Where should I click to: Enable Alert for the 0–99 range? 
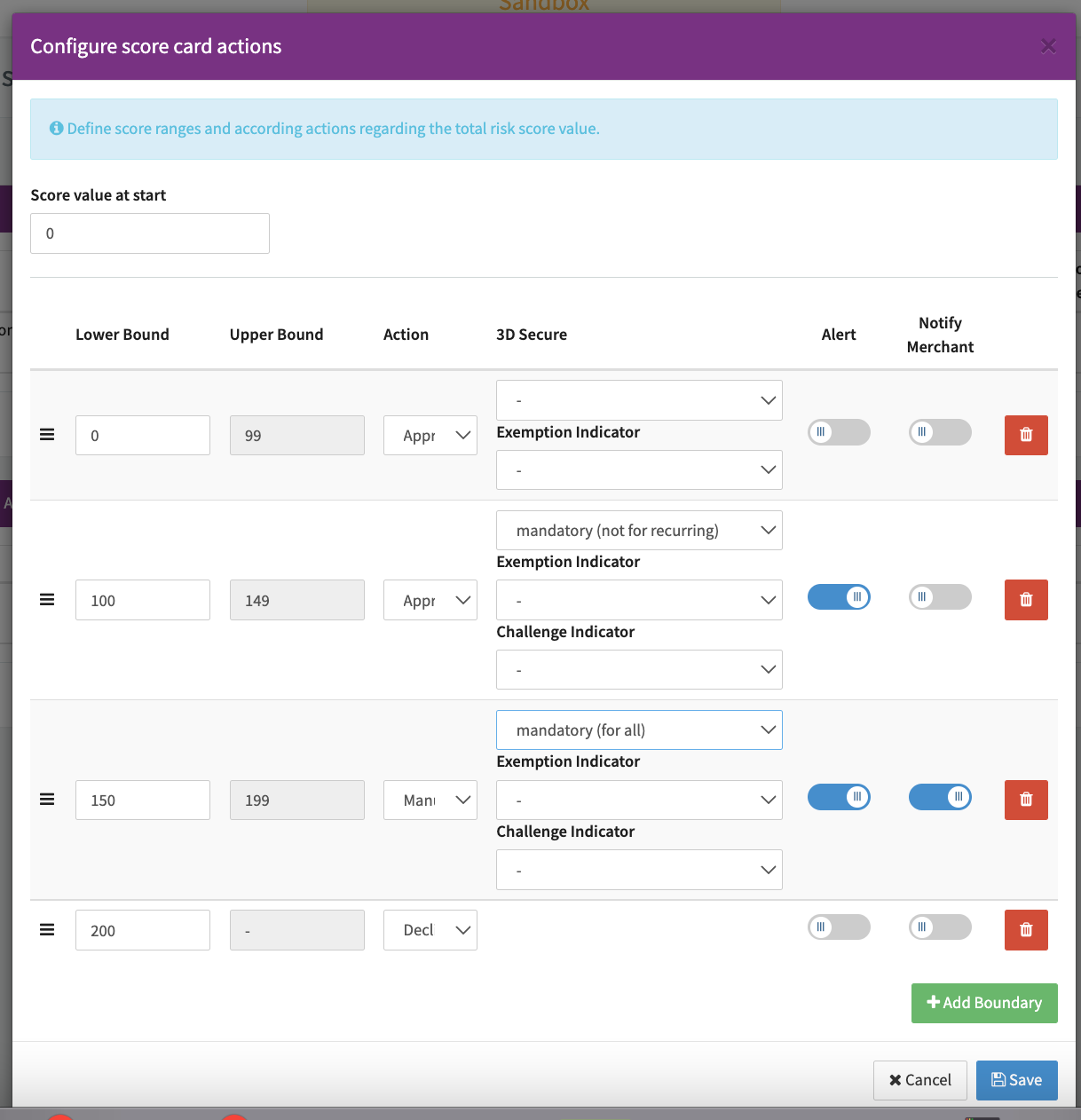838,432
